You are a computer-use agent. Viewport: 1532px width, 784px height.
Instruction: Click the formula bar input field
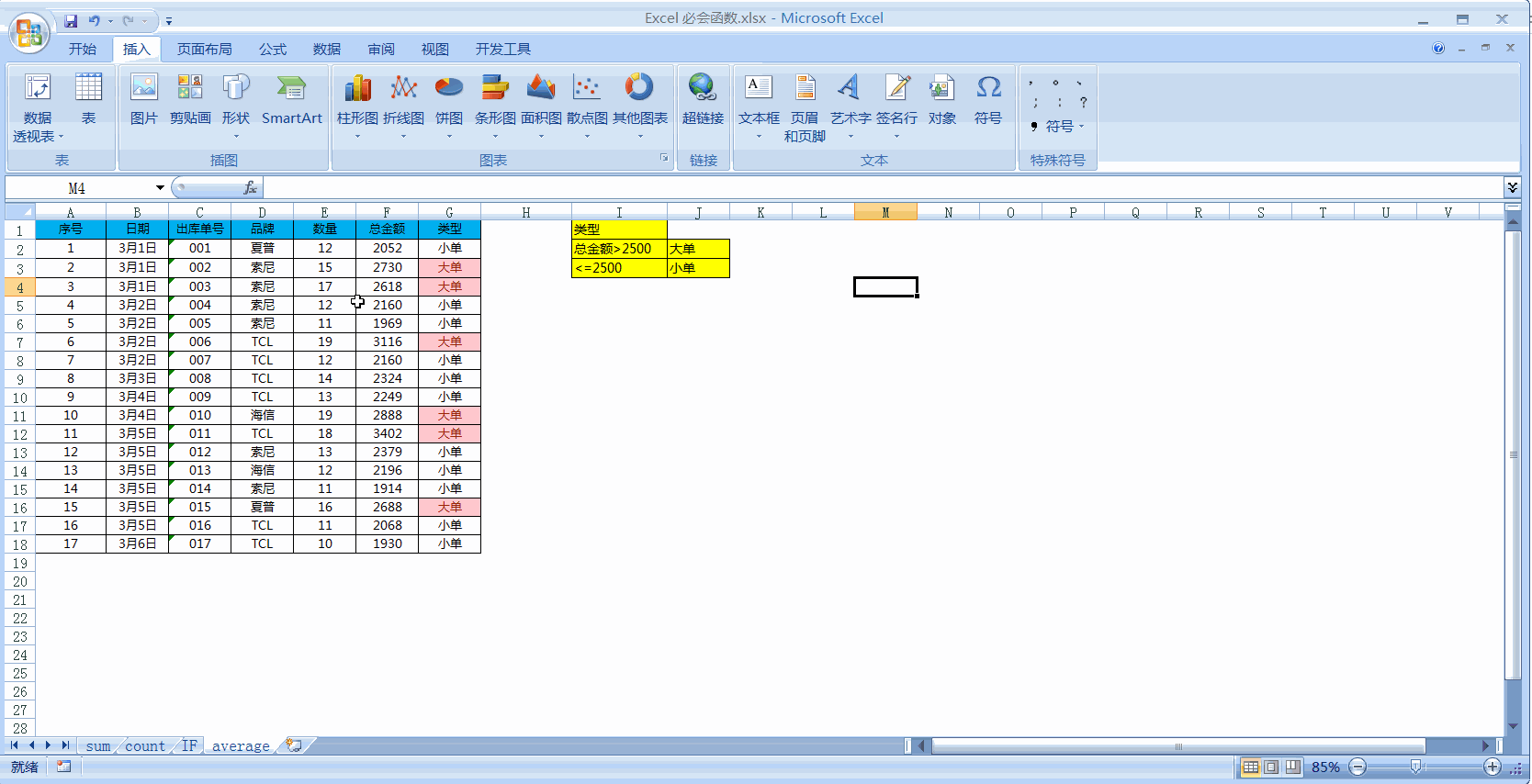[x=883, y=188]
